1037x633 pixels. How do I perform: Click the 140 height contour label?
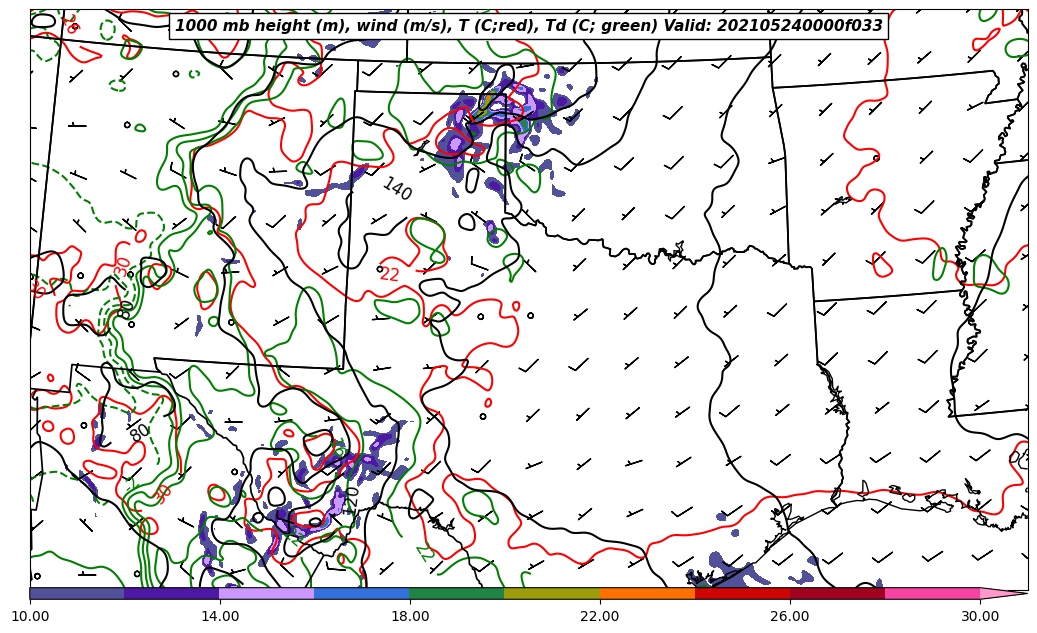397,189
